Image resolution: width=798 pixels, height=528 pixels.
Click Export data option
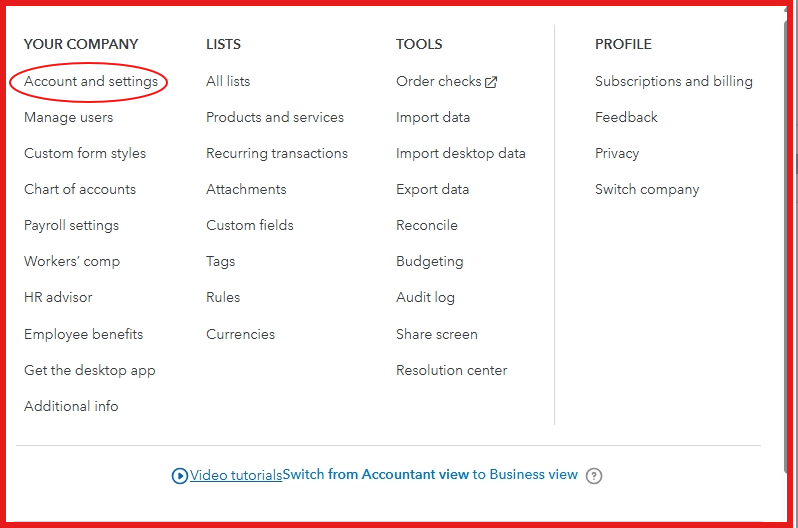click(433, 189)
